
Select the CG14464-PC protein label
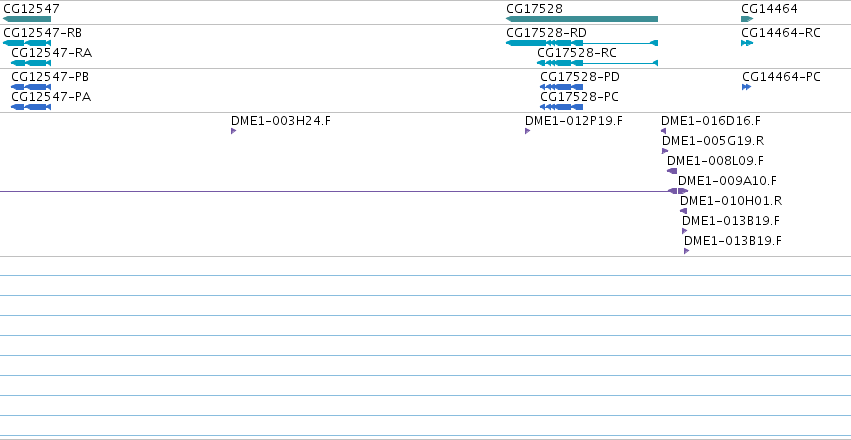[x=782, y=77]
